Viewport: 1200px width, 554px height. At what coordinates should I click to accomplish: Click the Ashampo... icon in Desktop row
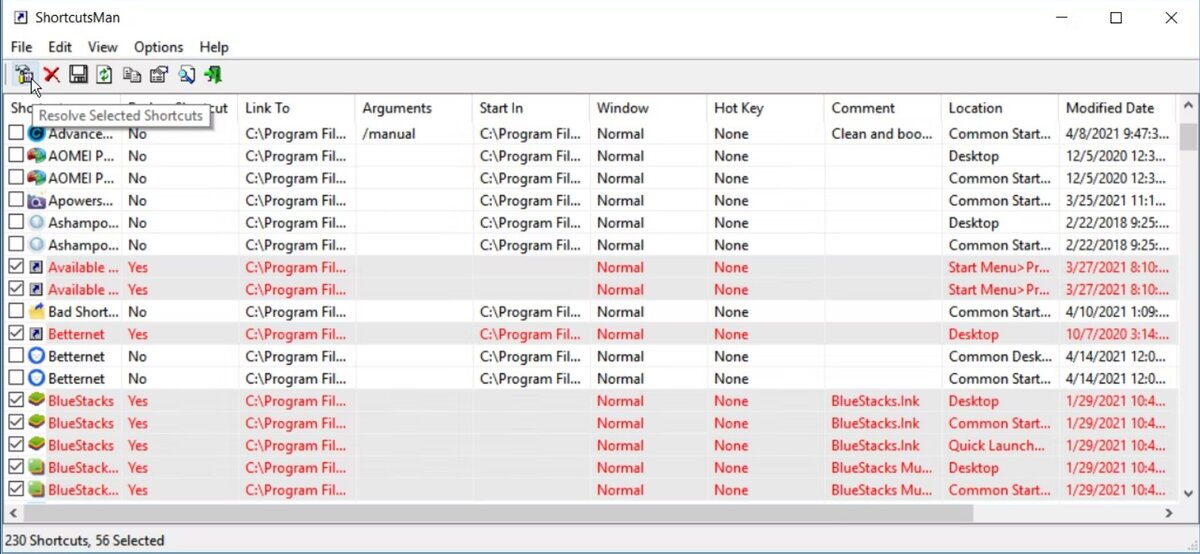(x=36, y=223)
